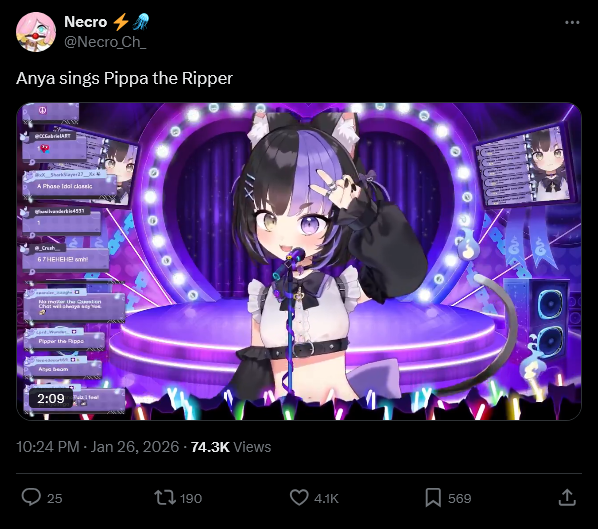Image resolution: width=598 pixels, height=529 pixels.
Task: Click the jellyfish emoji beside Necro
Action: [x=141, y=22]
